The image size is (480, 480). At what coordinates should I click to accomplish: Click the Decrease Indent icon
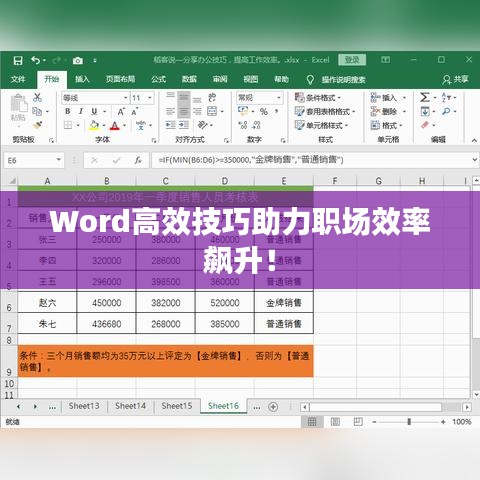click(x=170, y=125)
